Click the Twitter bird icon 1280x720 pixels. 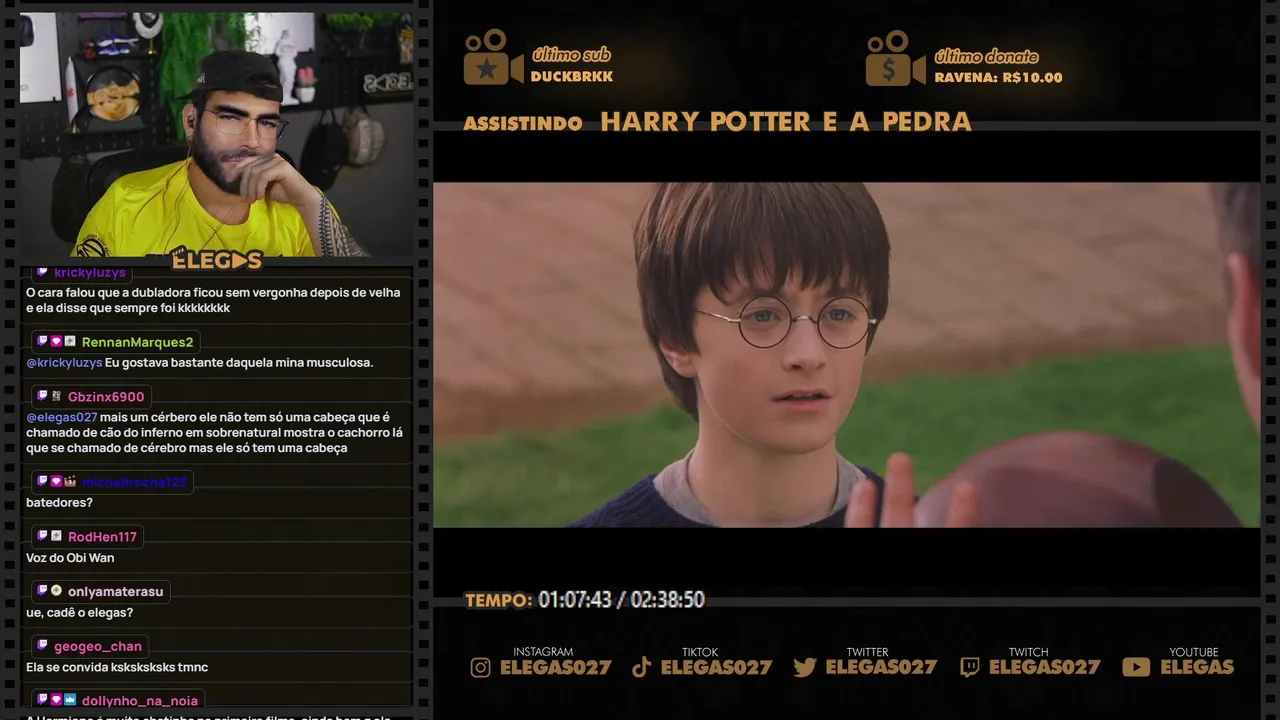point(805,667)
